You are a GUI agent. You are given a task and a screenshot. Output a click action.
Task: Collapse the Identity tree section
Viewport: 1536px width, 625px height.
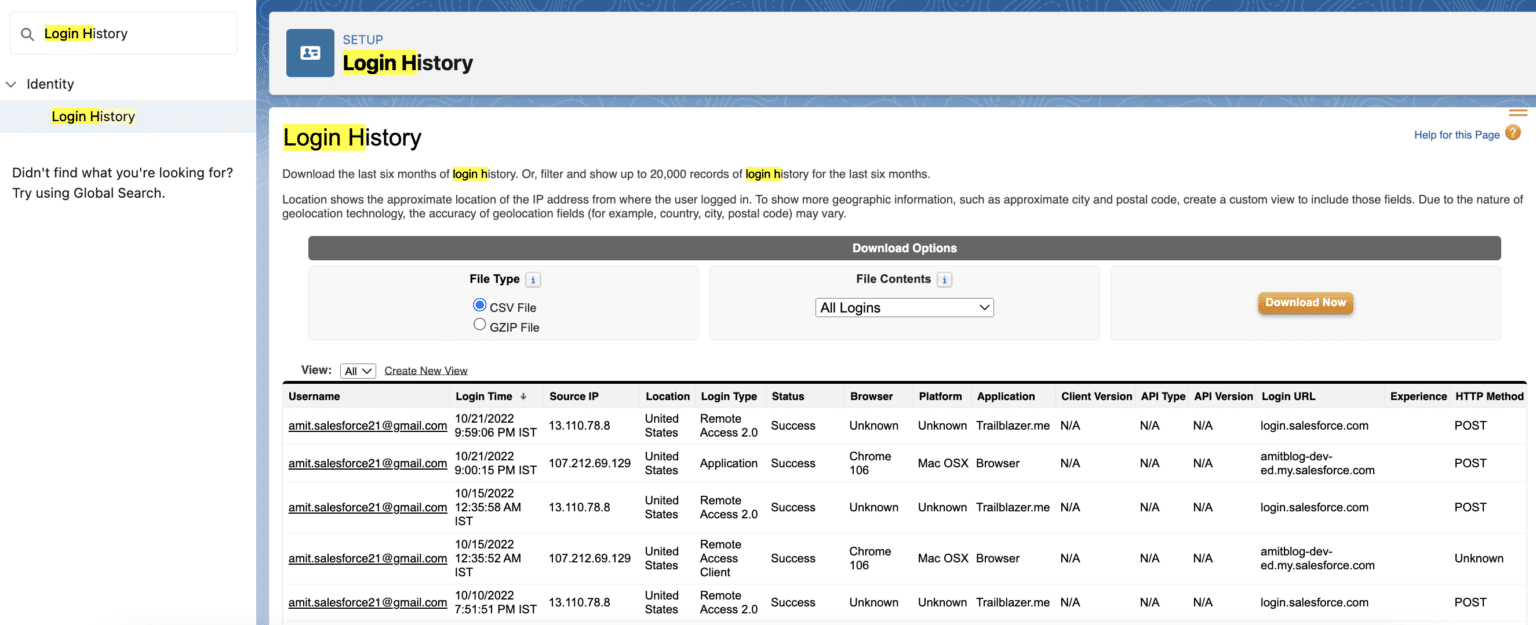[11, 85]
